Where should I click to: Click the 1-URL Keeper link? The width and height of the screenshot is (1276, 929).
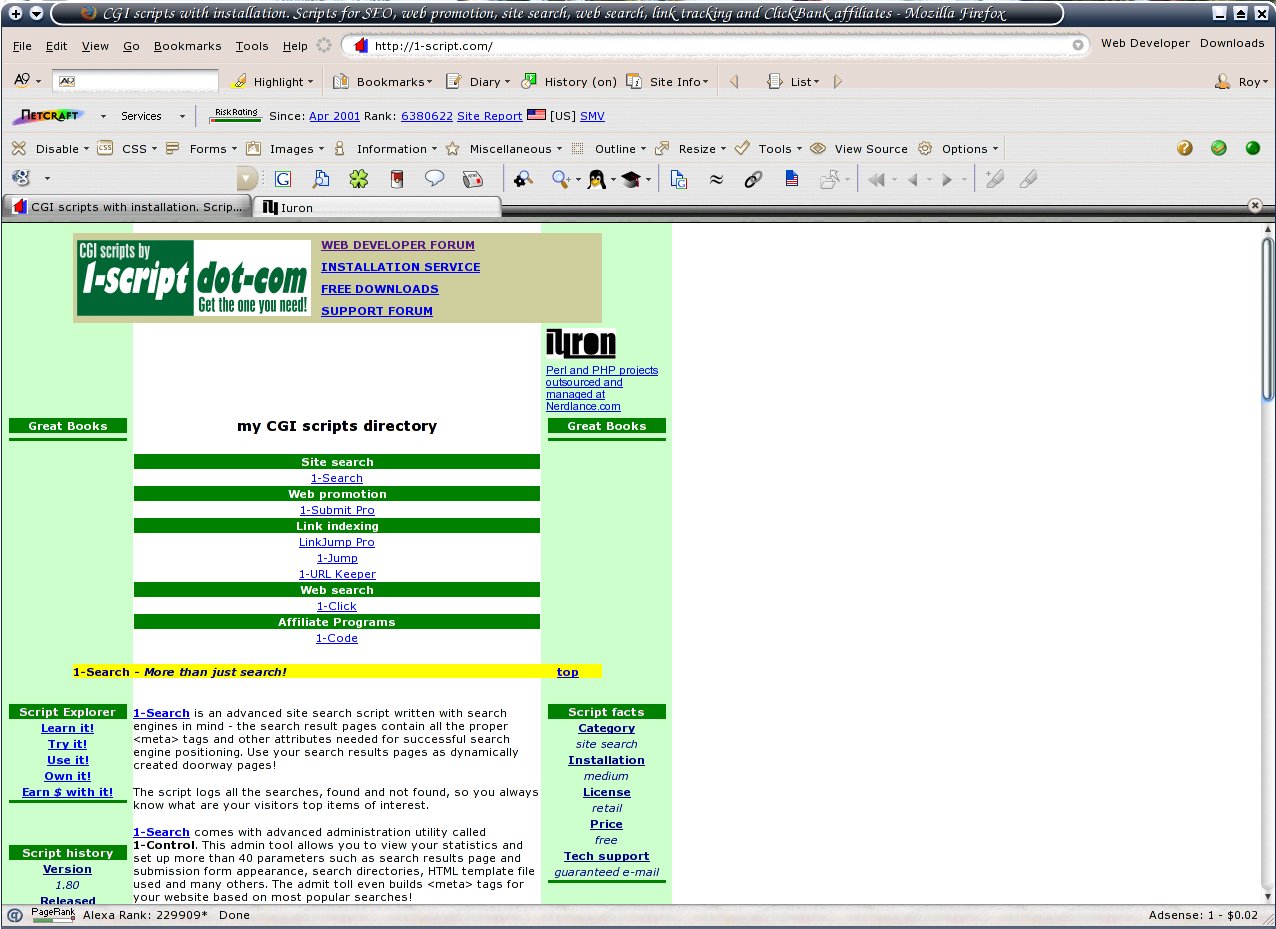pyautogui.click(x=337, y=574)
